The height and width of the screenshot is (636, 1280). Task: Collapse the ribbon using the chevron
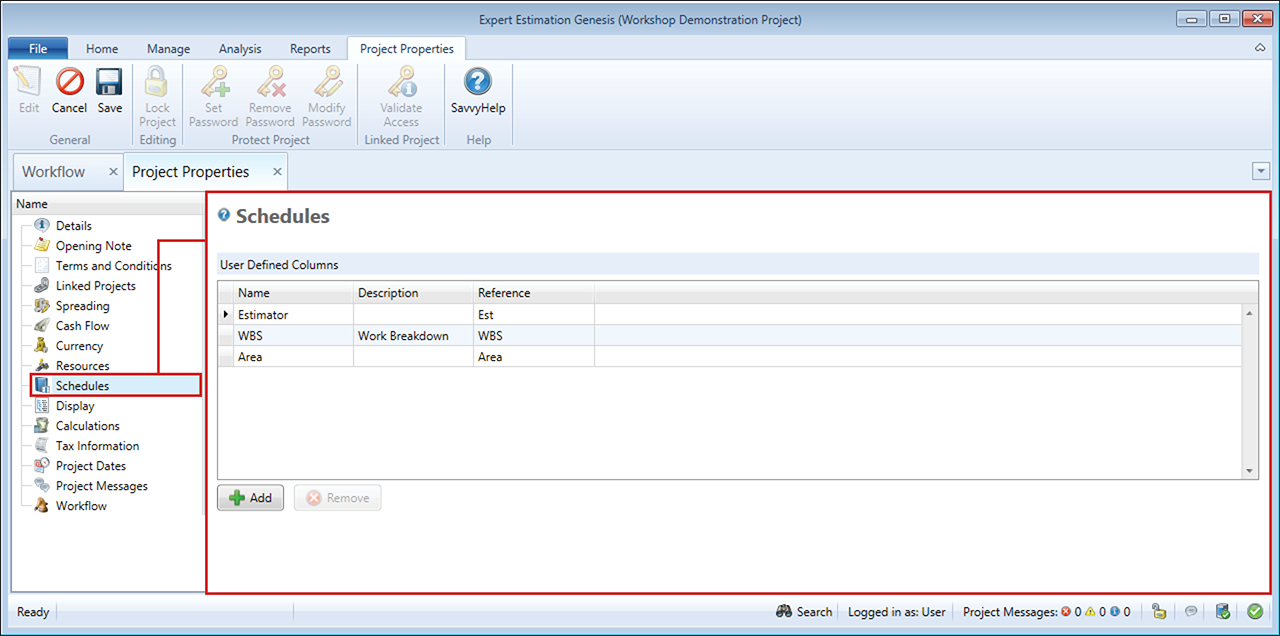1260,48
